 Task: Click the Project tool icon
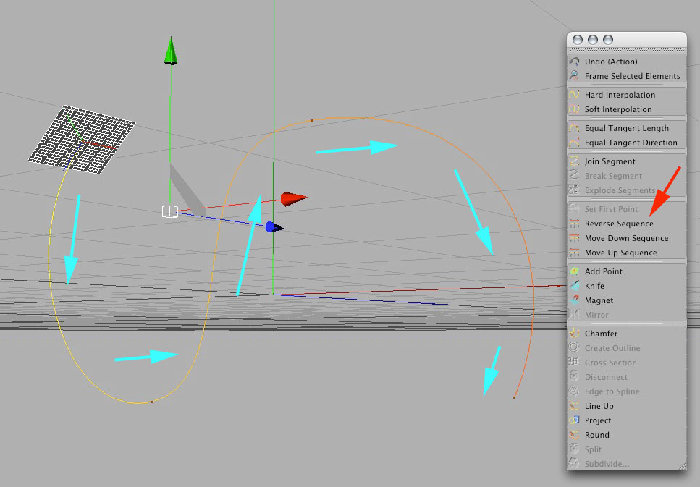[x=575, y=420]
